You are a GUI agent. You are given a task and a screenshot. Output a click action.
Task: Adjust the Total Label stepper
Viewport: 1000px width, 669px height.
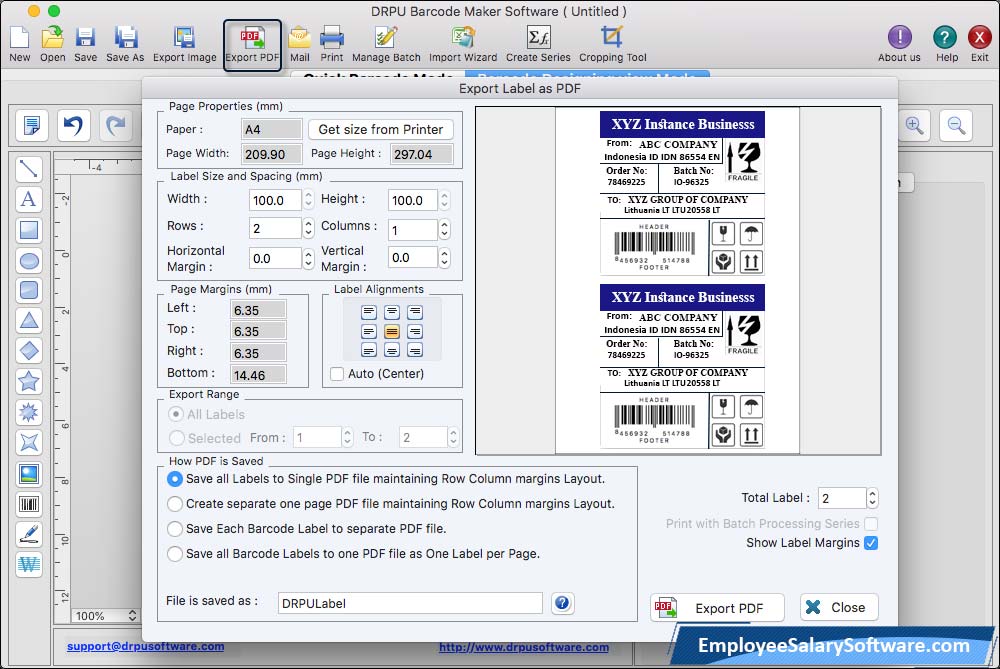[872, 498]
